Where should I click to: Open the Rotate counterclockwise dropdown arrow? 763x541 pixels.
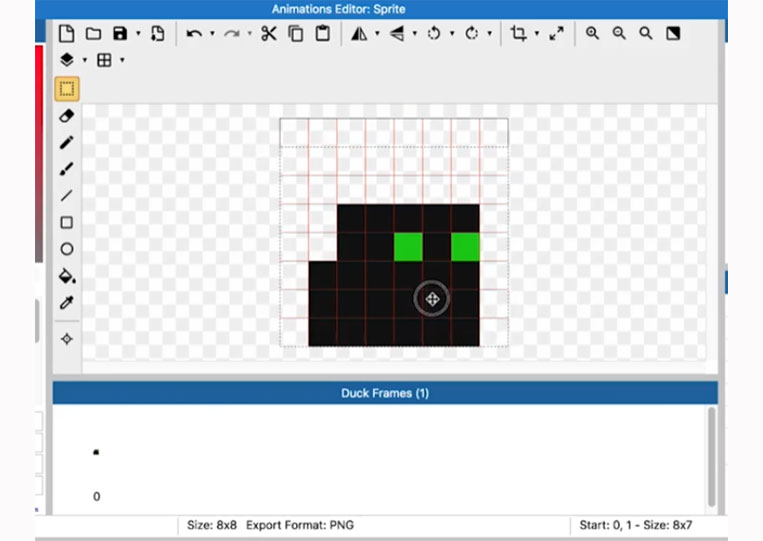click(452, 34)
